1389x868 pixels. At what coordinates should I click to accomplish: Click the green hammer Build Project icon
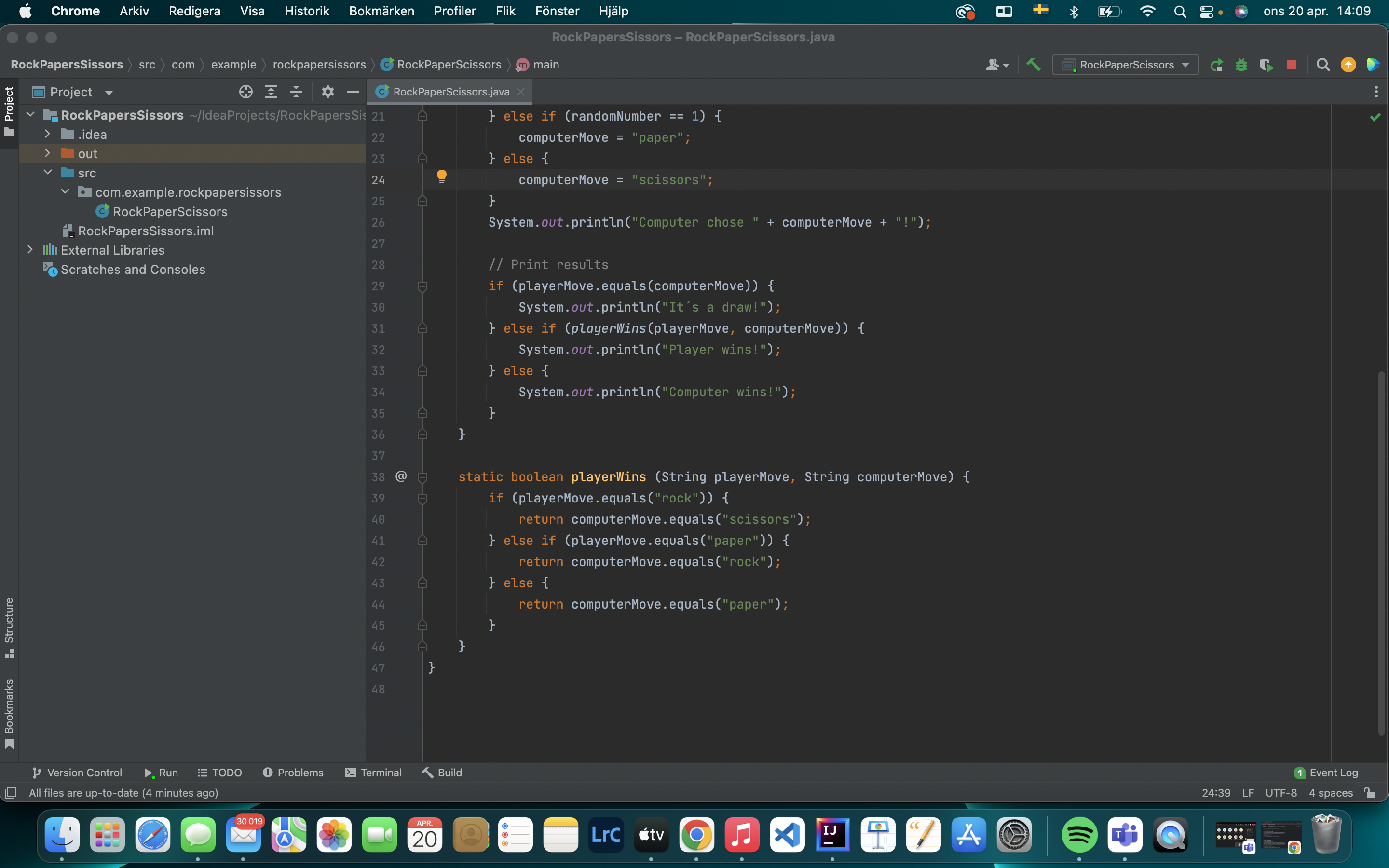tap(1033, 64)
